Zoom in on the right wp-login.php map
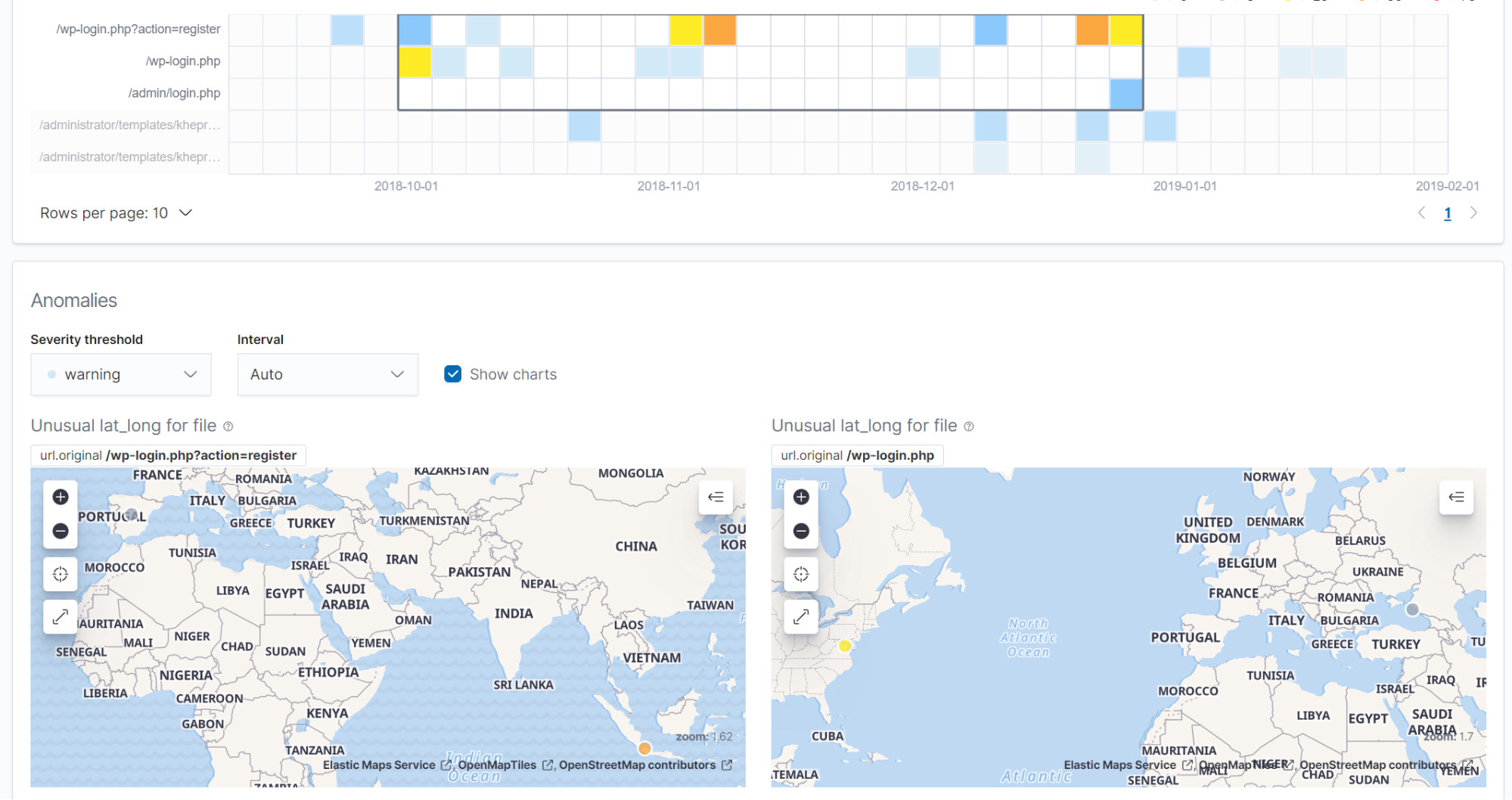This screenshot has width=1512, height=800. pyautogui.click(x=801, y=497)
